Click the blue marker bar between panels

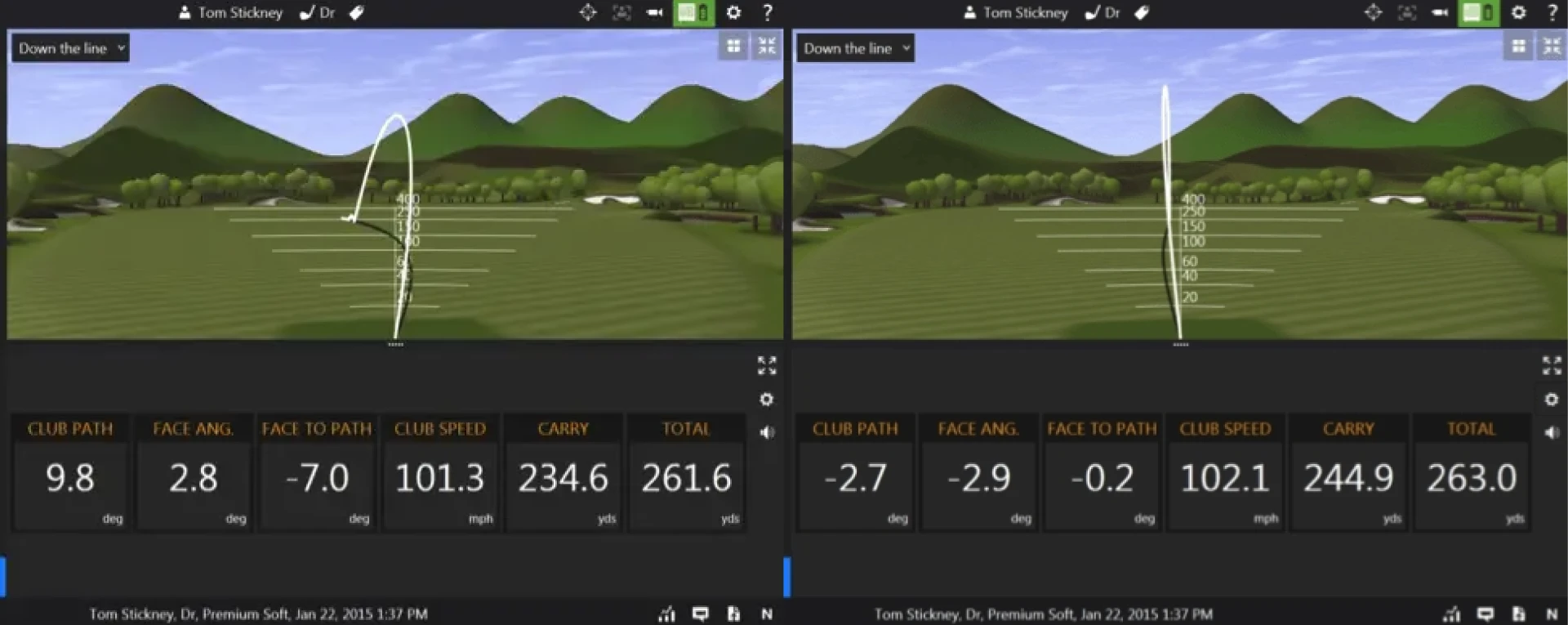786,577
